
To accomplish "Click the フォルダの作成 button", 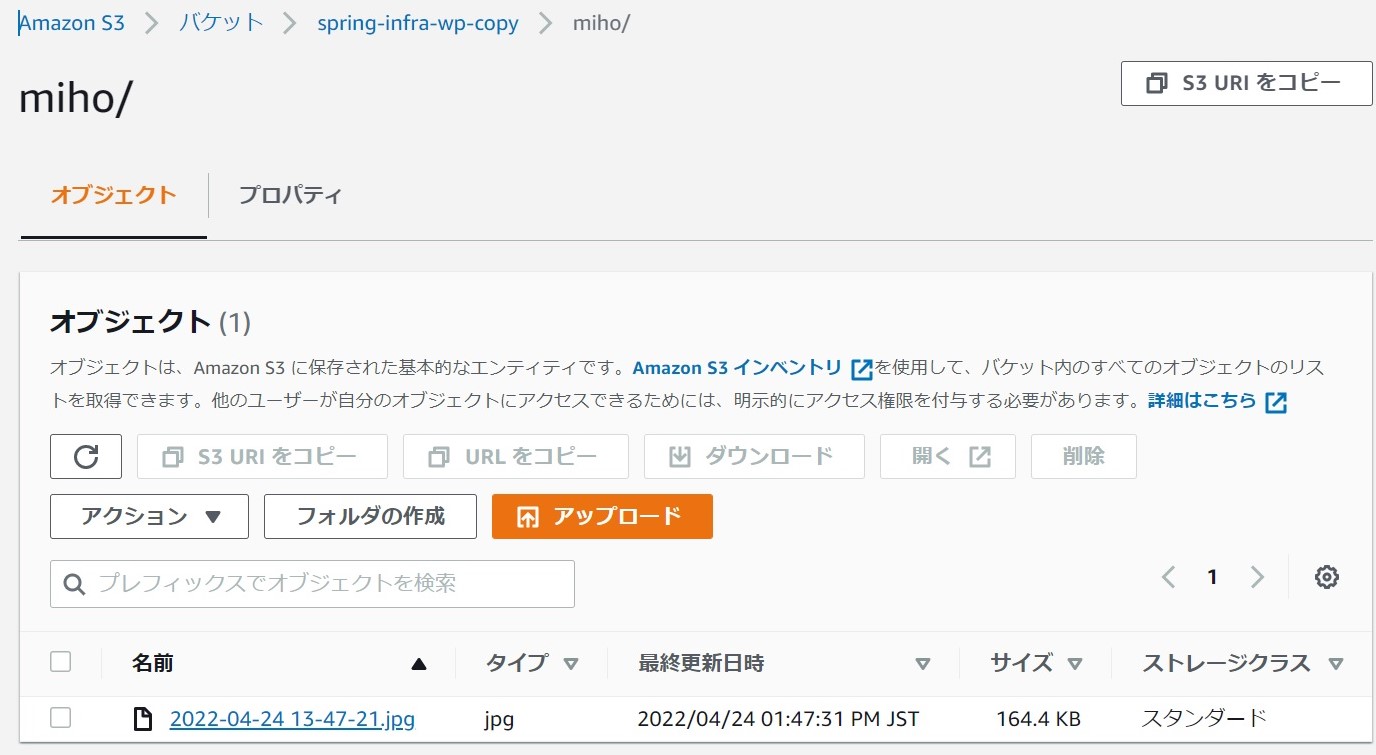I will [369, 516].
